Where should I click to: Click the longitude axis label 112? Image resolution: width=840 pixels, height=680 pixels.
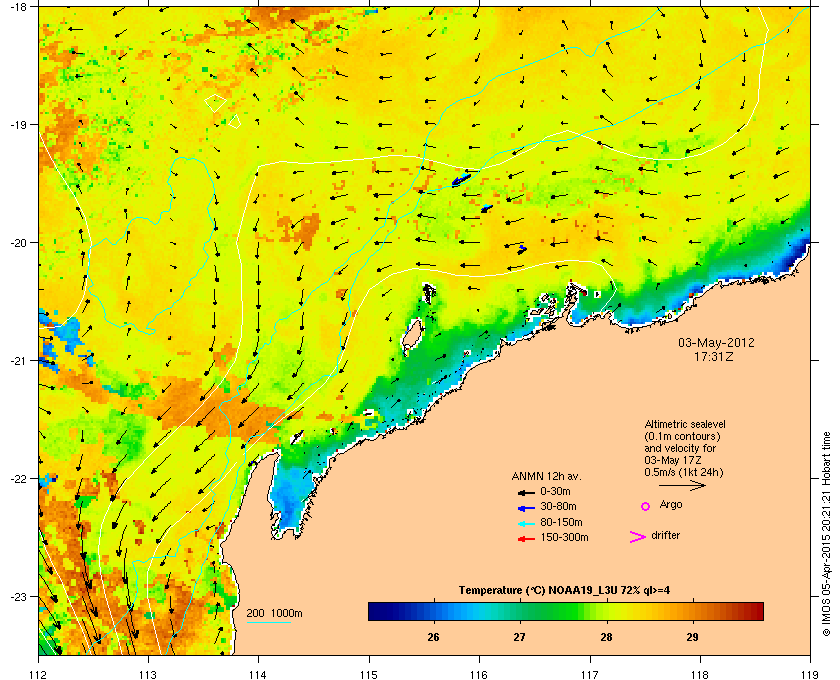click(38, 674)
